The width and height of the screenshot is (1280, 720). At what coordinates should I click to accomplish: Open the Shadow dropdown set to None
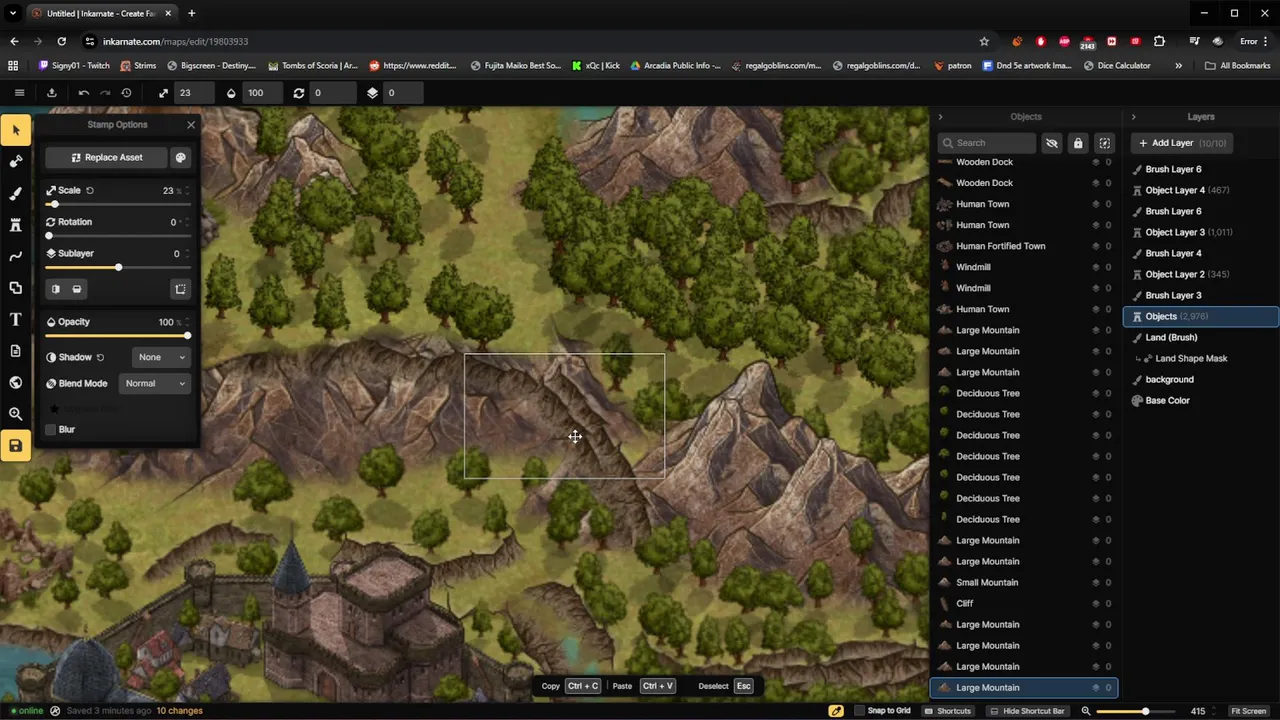161,357
